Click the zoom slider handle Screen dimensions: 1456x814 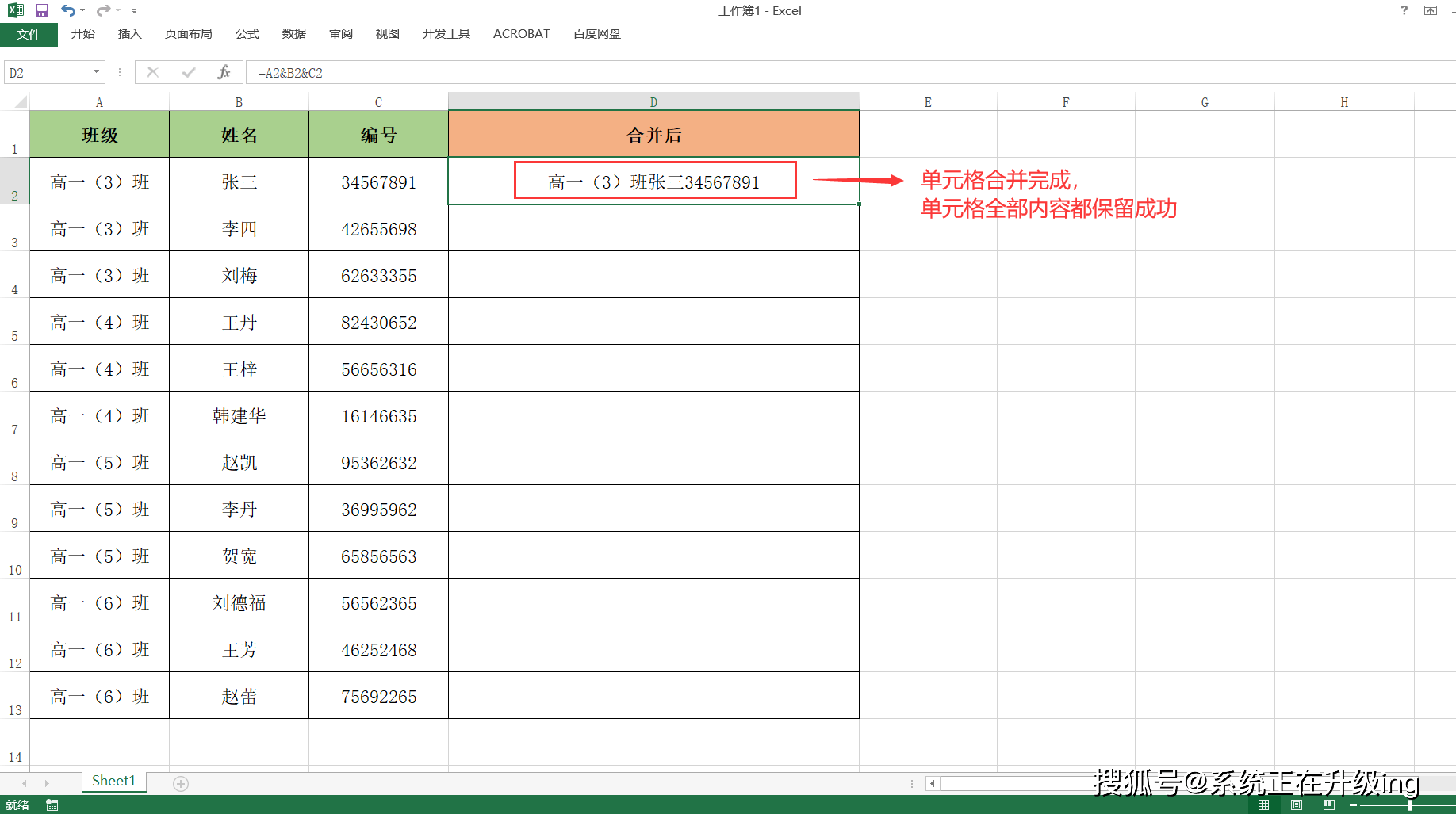(1409, 805)
